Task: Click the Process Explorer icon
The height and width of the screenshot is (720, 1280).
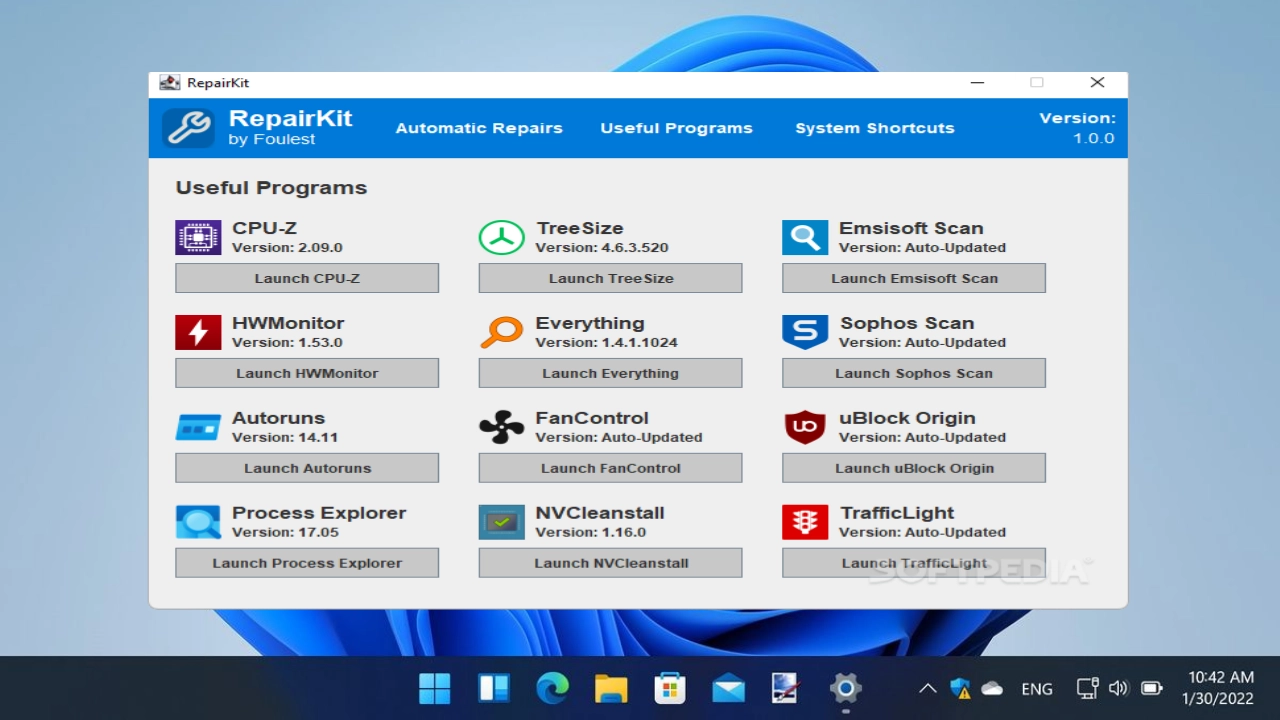Action: [198, 522]
